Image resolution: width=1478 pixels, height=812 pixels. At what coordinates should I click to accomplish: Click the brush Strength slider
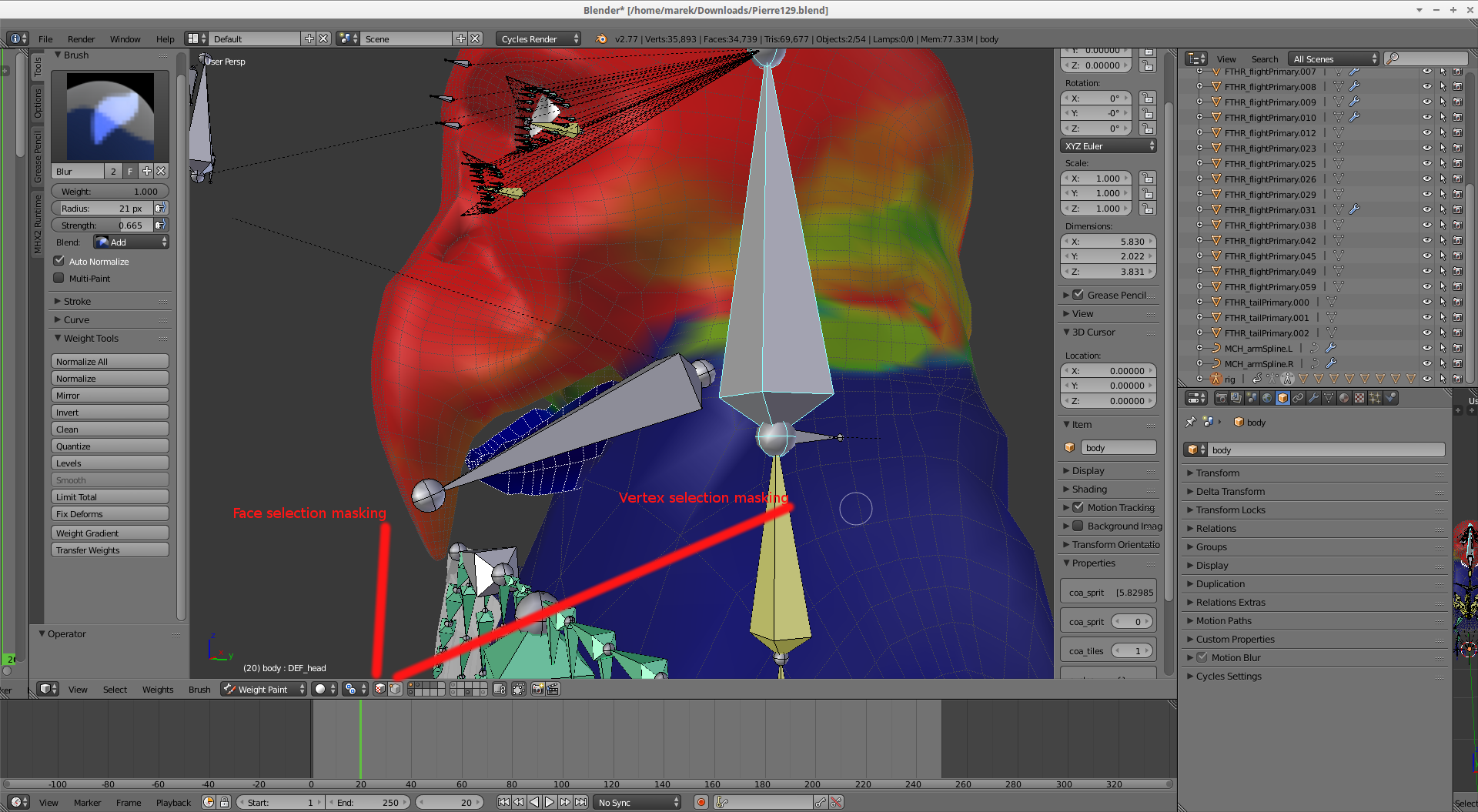[102, 225]
